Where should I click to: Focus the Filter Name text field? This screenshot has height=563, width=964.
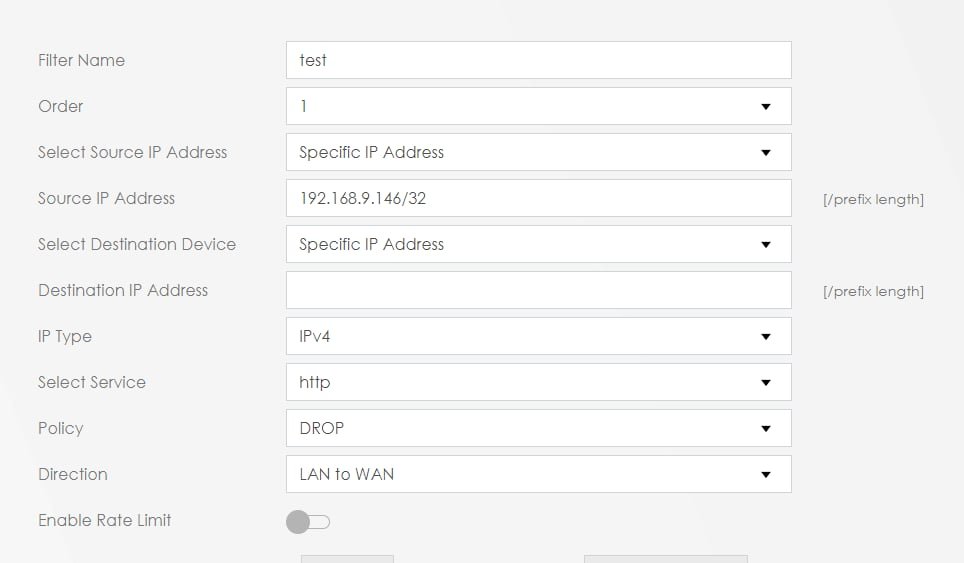[539, 60]
